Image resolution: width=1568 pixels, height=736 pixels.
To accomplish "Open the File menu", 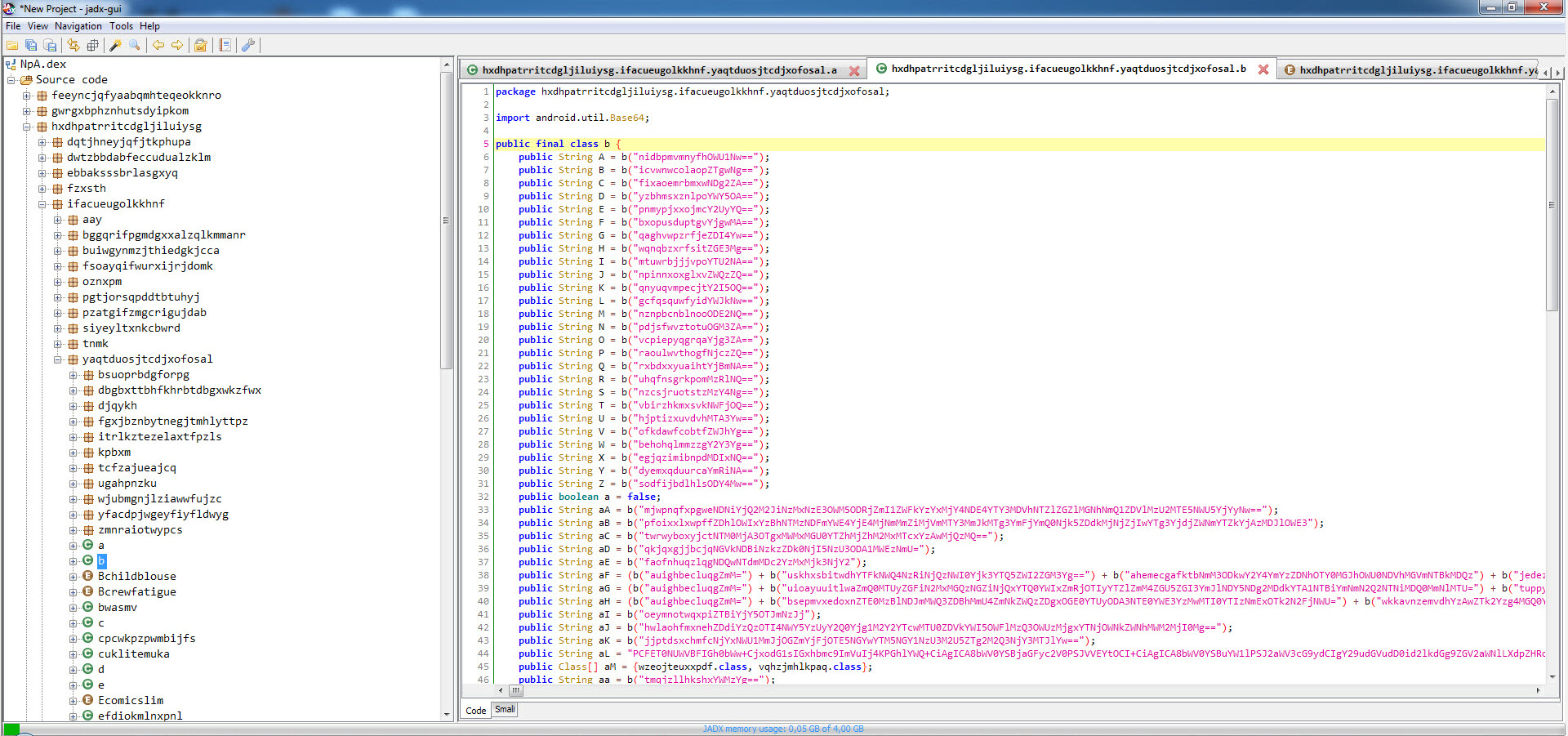I will [x=13, y=26].
